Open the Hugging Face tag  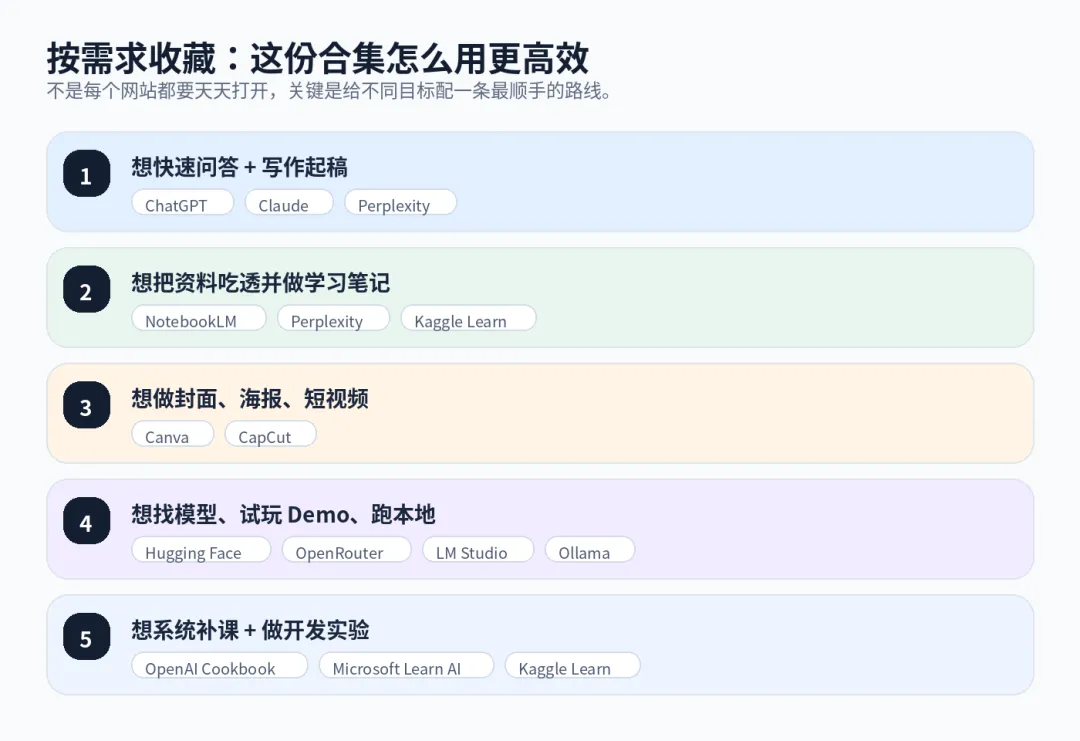[201, 550]
